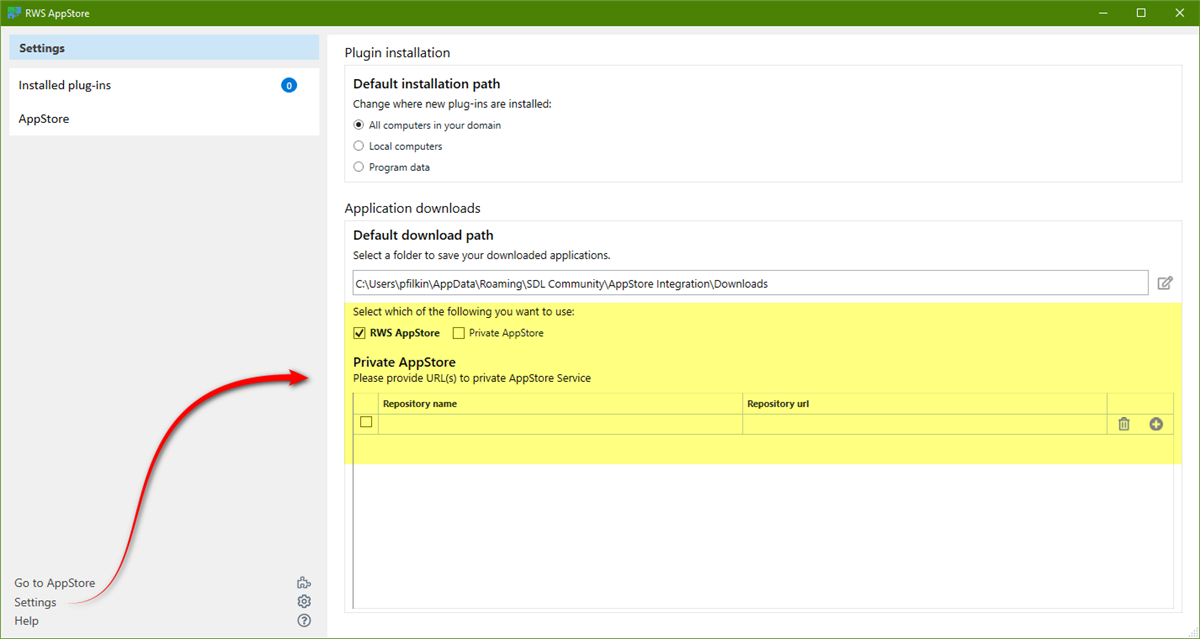Click the question mark Help icon
Viewport: 1200px width, 639px height.
[304, 621]
